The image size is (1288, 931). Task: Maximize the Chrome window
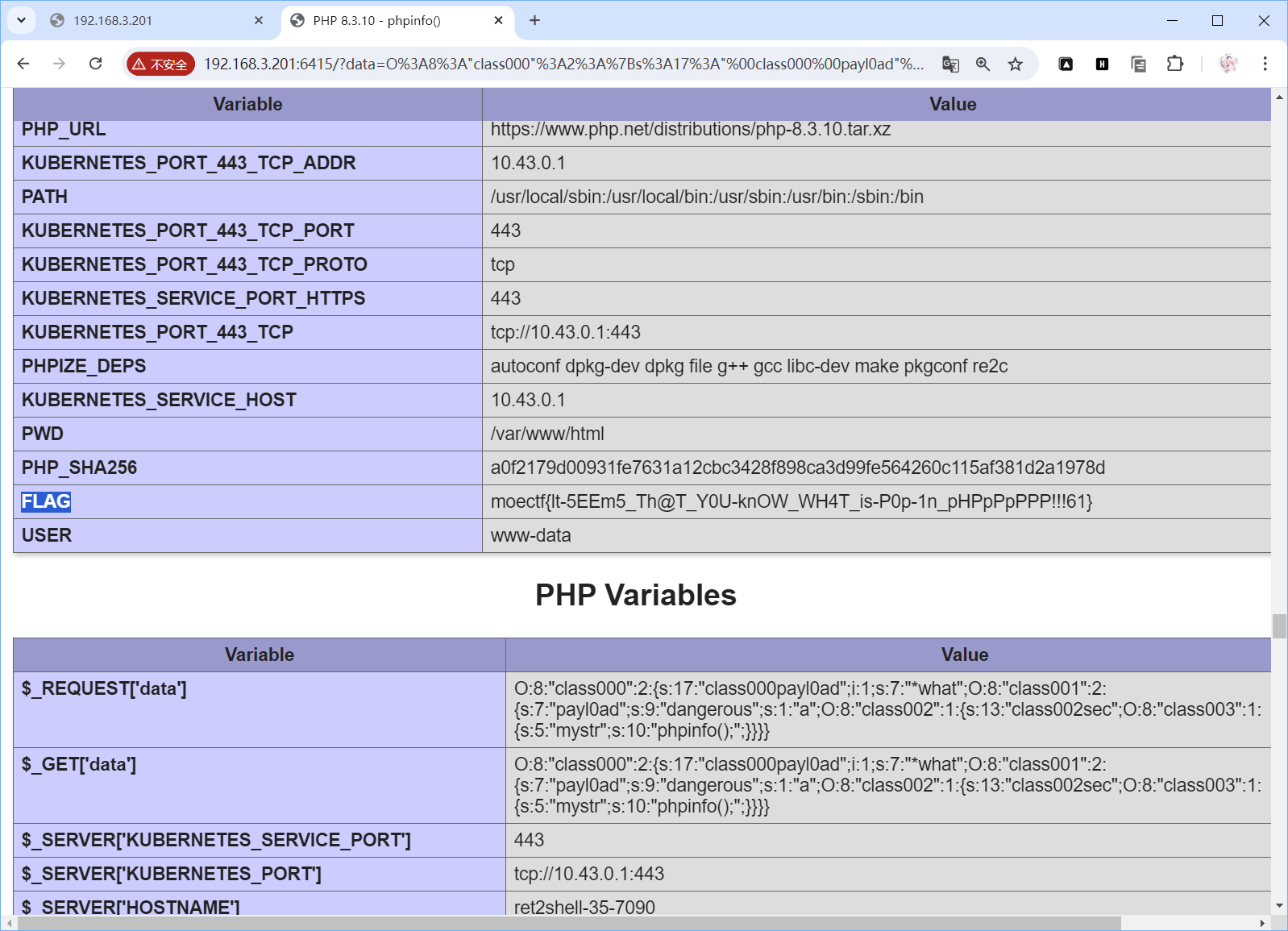[1217, 20]
